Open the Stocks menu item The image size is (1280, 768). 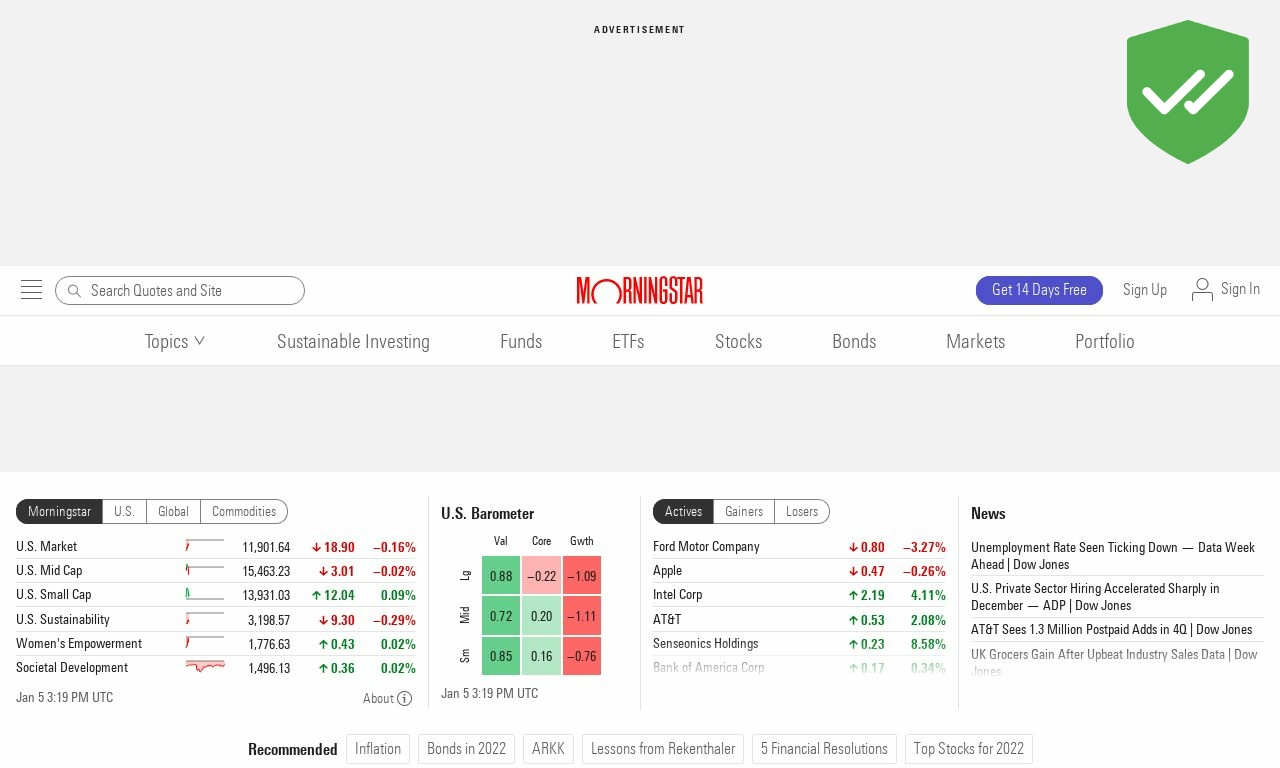pyautogui.click(x=739, y=341)
